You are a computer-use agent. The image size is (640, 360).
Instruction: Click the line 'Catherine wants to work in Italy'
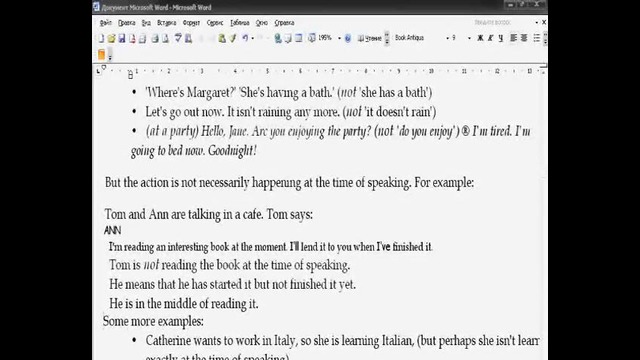click(221, 341)
